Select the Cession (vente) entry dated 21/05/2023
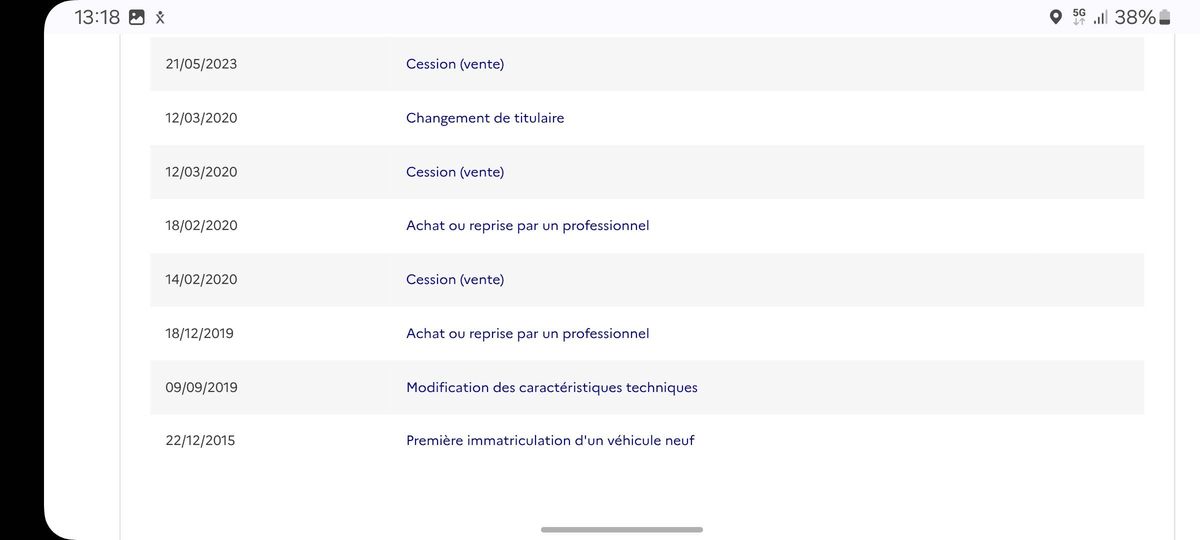 click(x=647, y=64)
